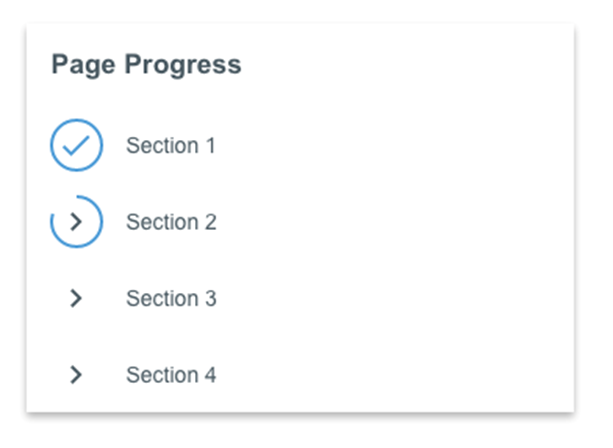
Task: Open Section 1 via its label
Action: tap(171, 145)
